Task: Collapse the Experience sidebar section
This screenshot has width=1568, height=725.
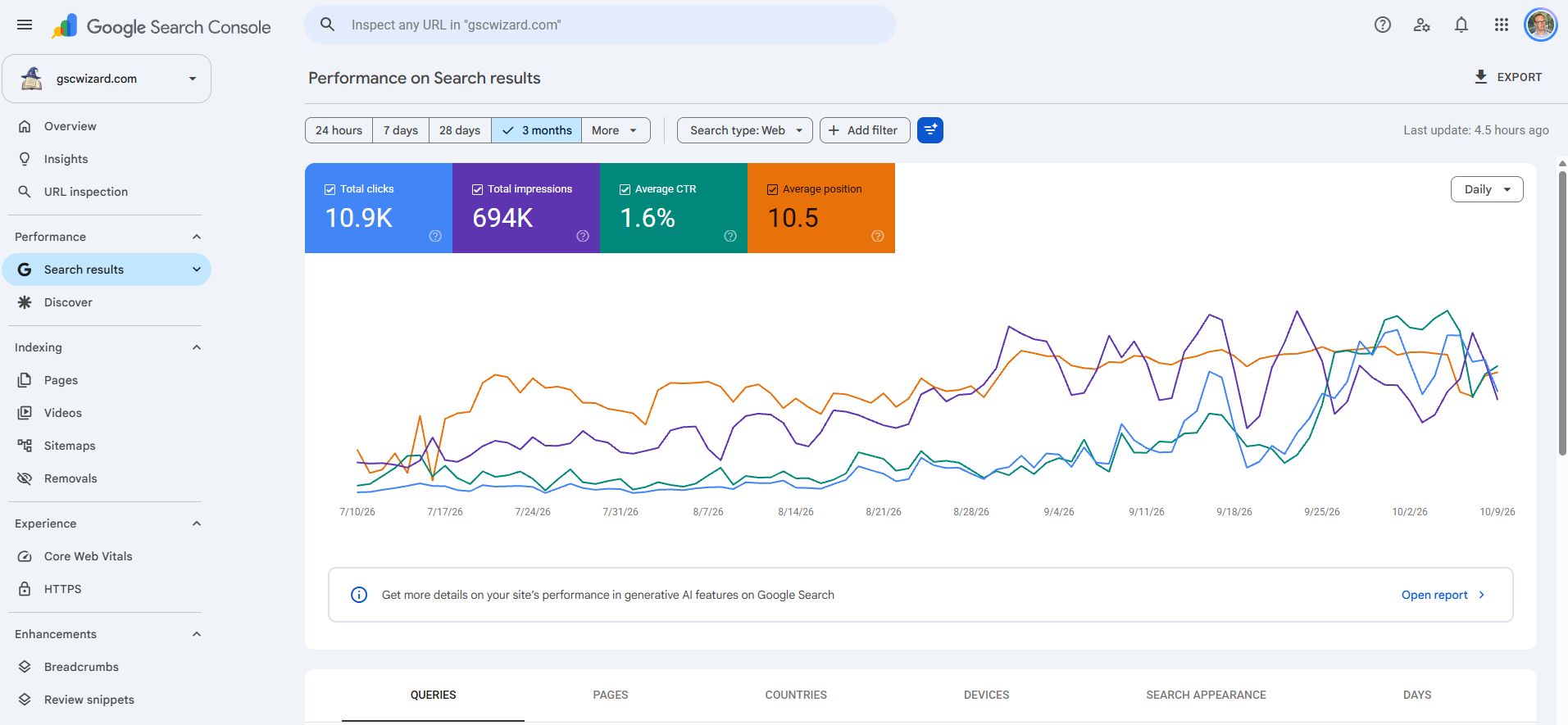Action: tap(197, 523)
